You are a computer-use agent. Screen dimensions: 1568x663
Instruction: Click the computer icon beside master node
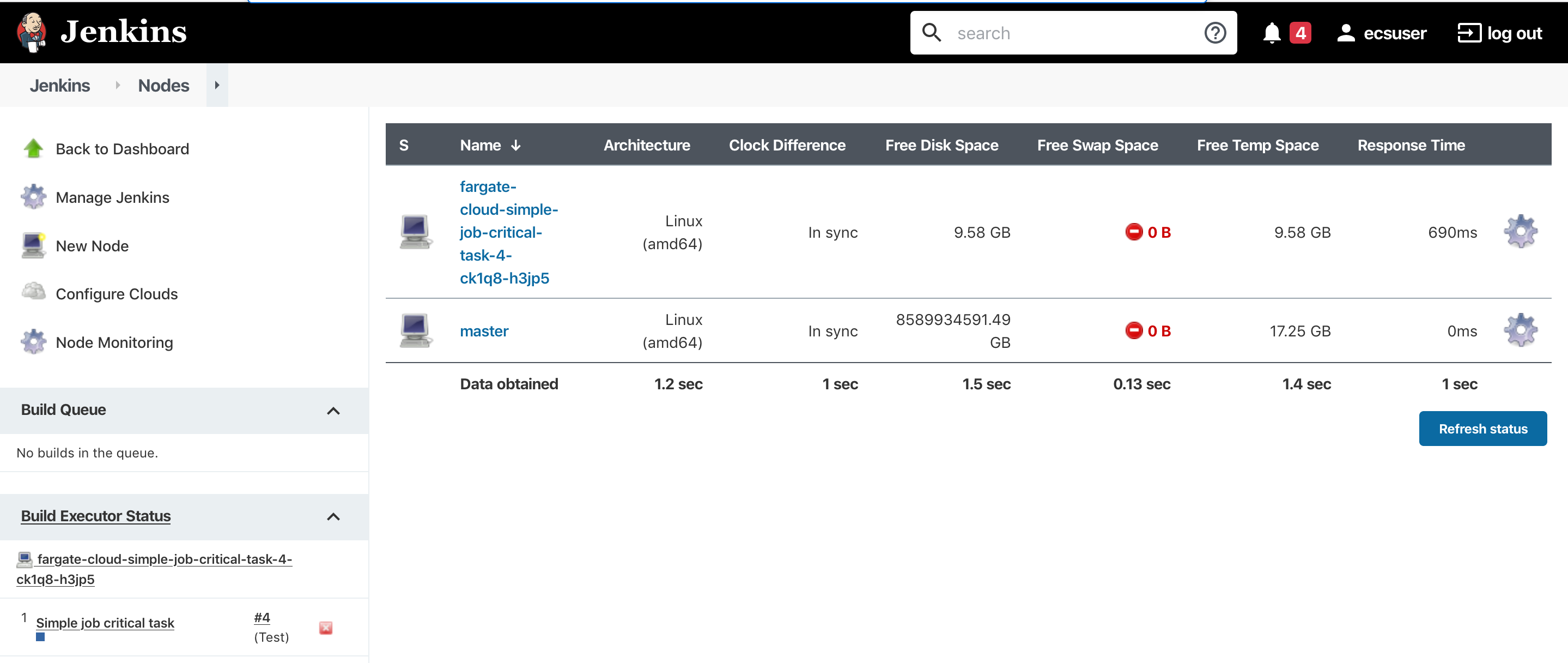click(x=415, y=330)
